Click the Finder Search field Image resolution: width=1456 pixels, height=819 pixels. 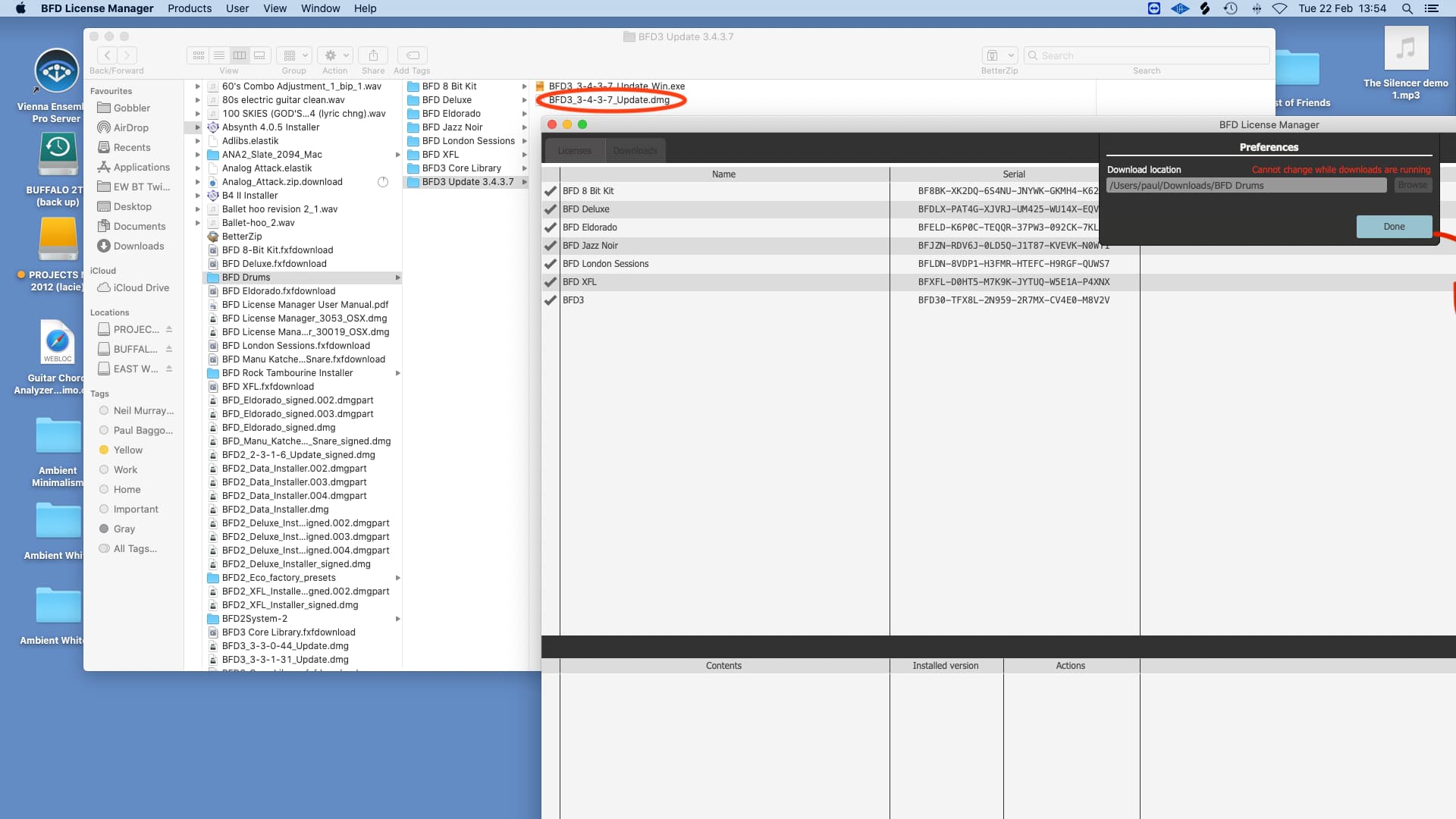[x=1147, y=55]
